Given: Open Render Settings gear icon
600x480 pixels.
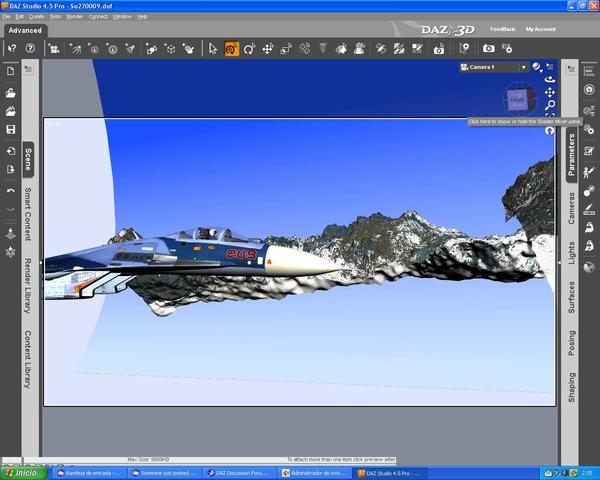Looking at the screenshot, I should coord(507,49).
